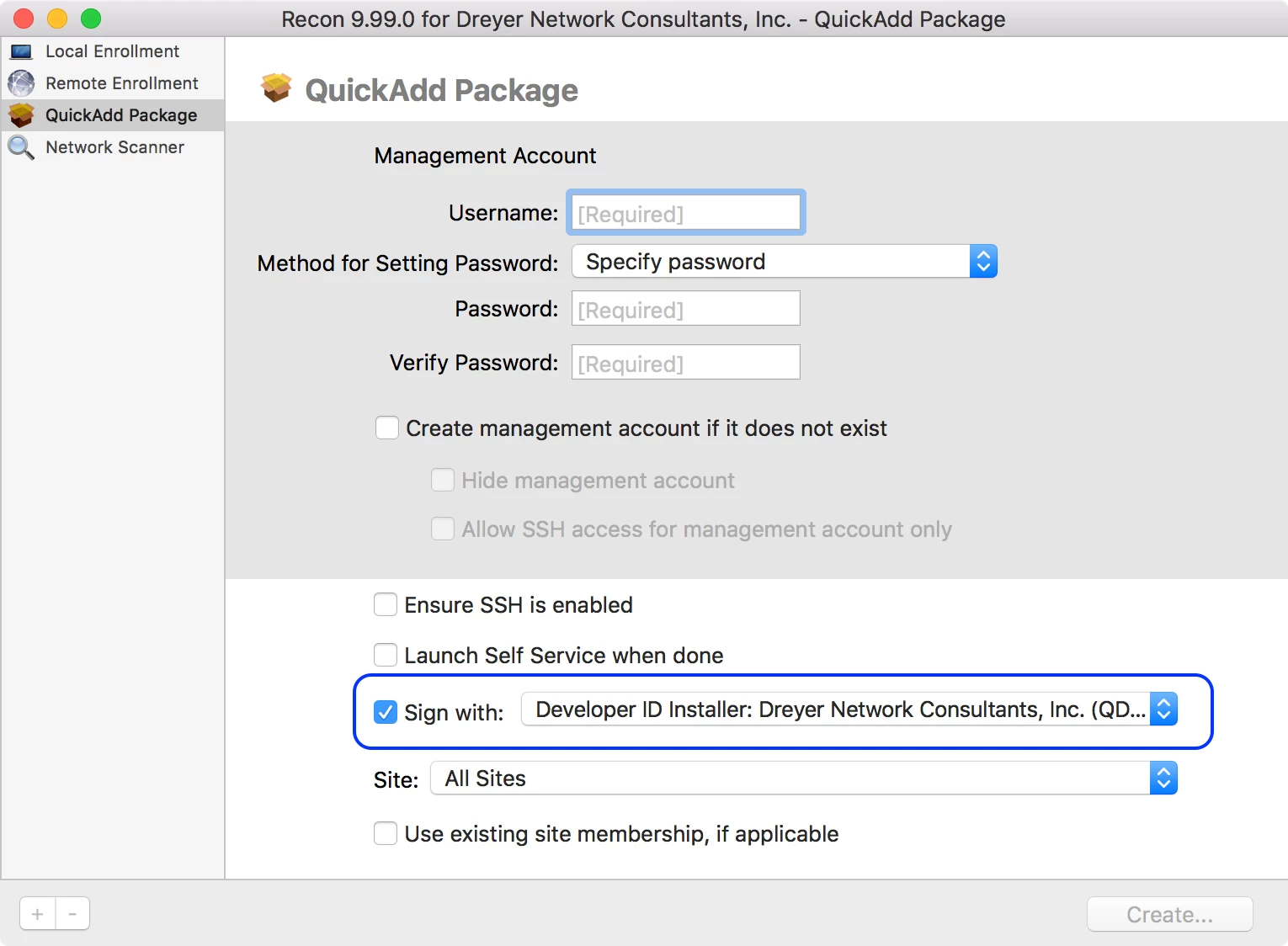Open the Site dropdown showing All Sites
This screenshot has height=946, width=1288.
pyautogui.click(x=804, y=779)
